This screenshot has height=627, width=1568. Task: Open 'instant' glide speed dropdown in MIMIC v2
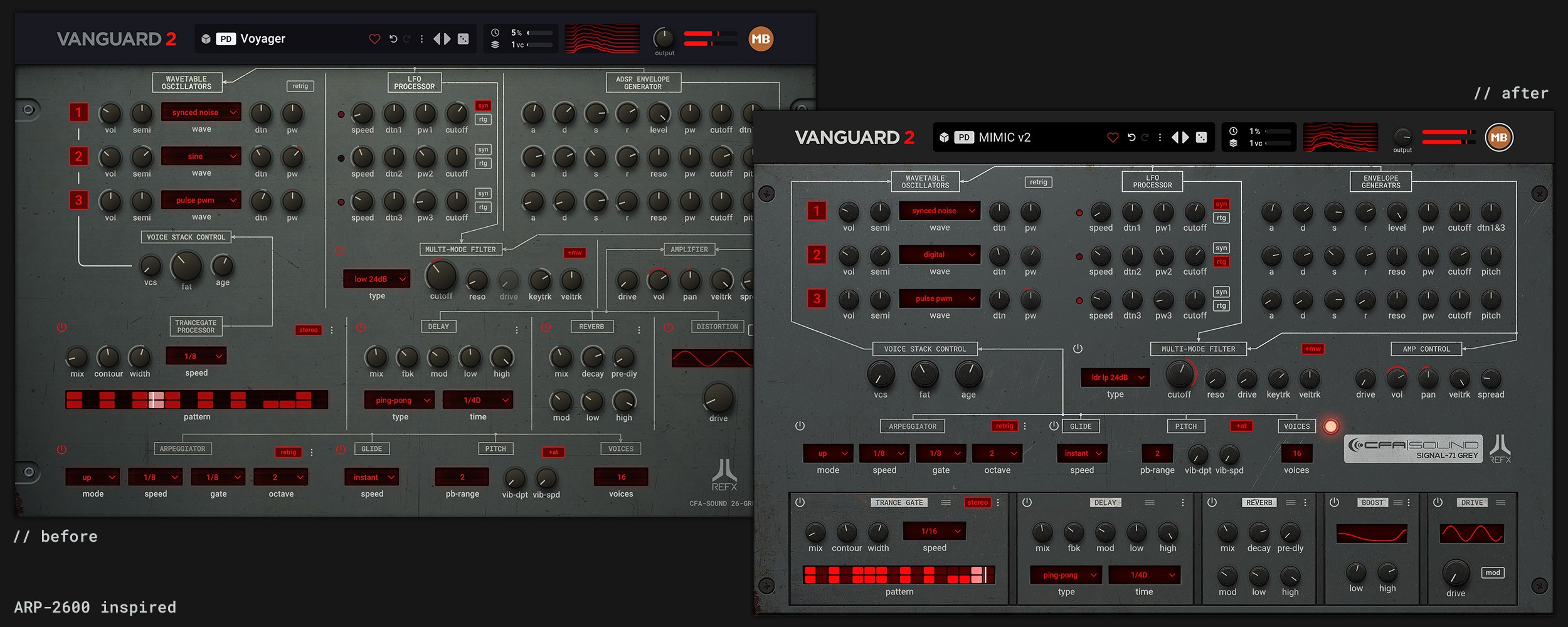pos(1082,453)
